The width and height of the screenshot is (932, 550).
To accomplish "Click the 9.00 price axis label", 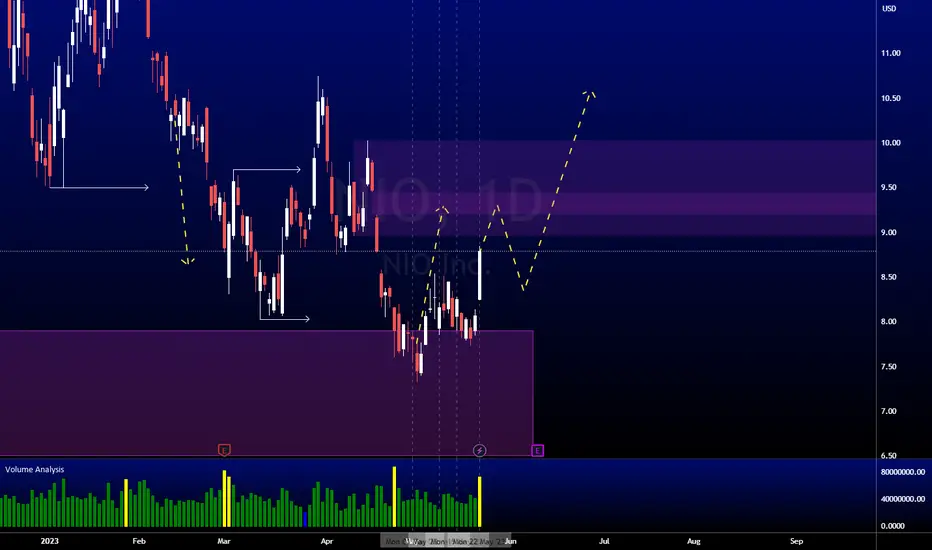I will [x=889, y=232].
